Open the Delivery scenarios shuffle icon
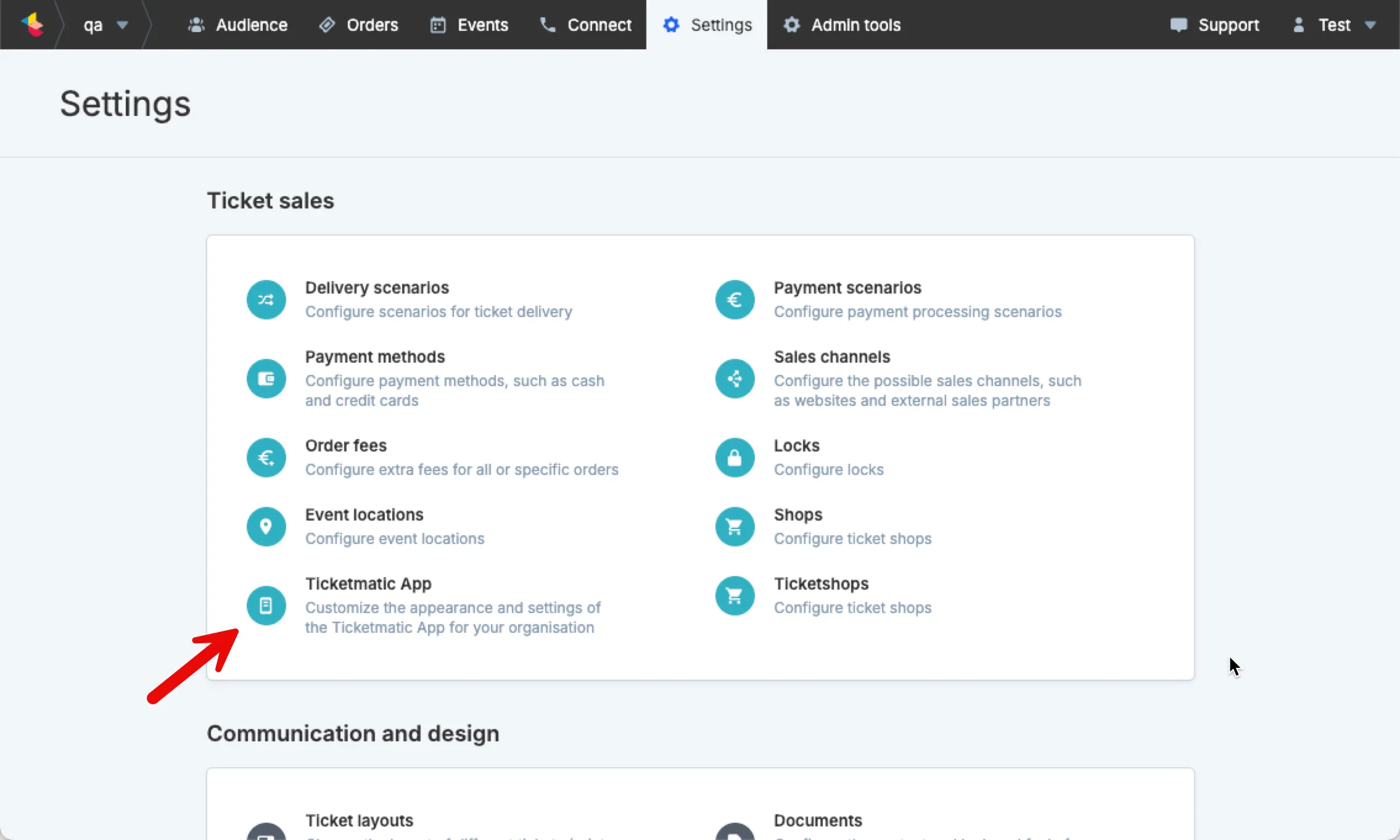1400x840 pixels. (266, 300)
